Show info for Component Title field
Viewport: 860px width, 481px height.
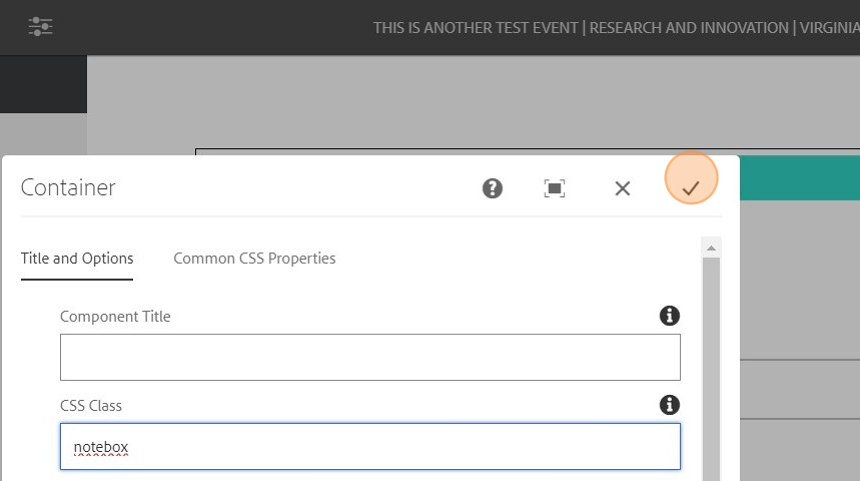pyautogui.click(x=670, y=316)
